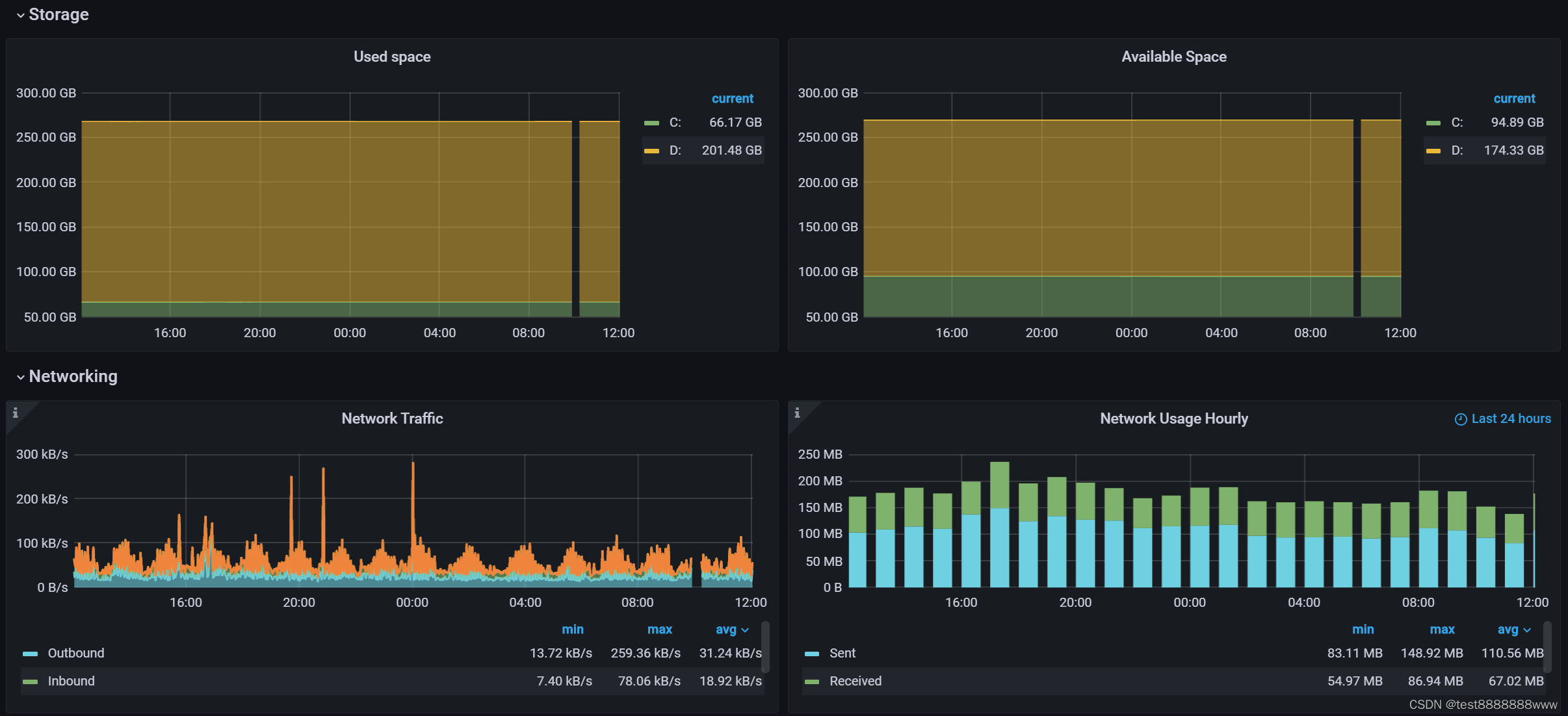Viewport: 1568px width, 716px height.
Task: Click the Network Usage Hourly info icon
Action: 797,413
